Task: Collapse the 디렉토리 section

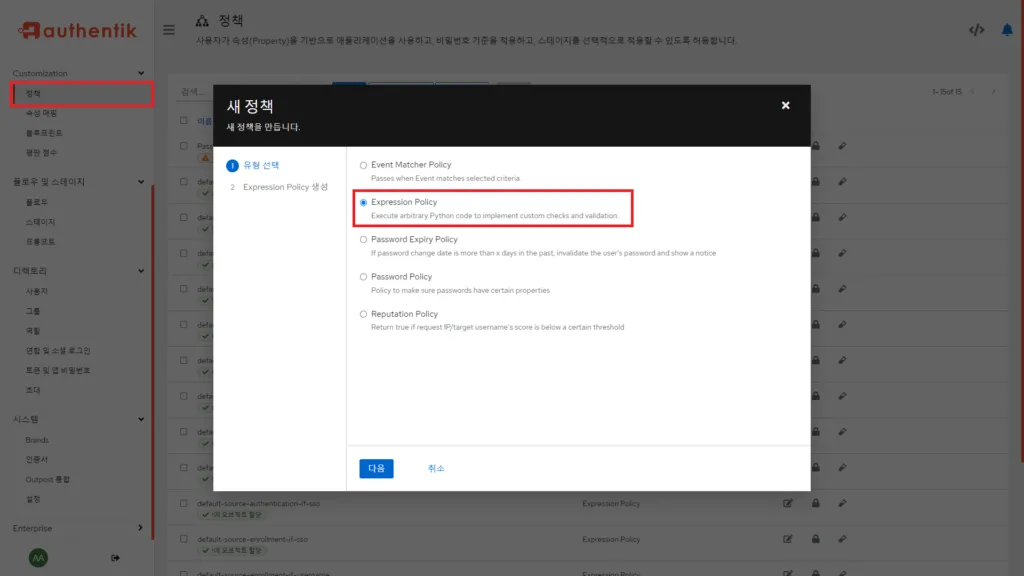Action: point(139,270)
